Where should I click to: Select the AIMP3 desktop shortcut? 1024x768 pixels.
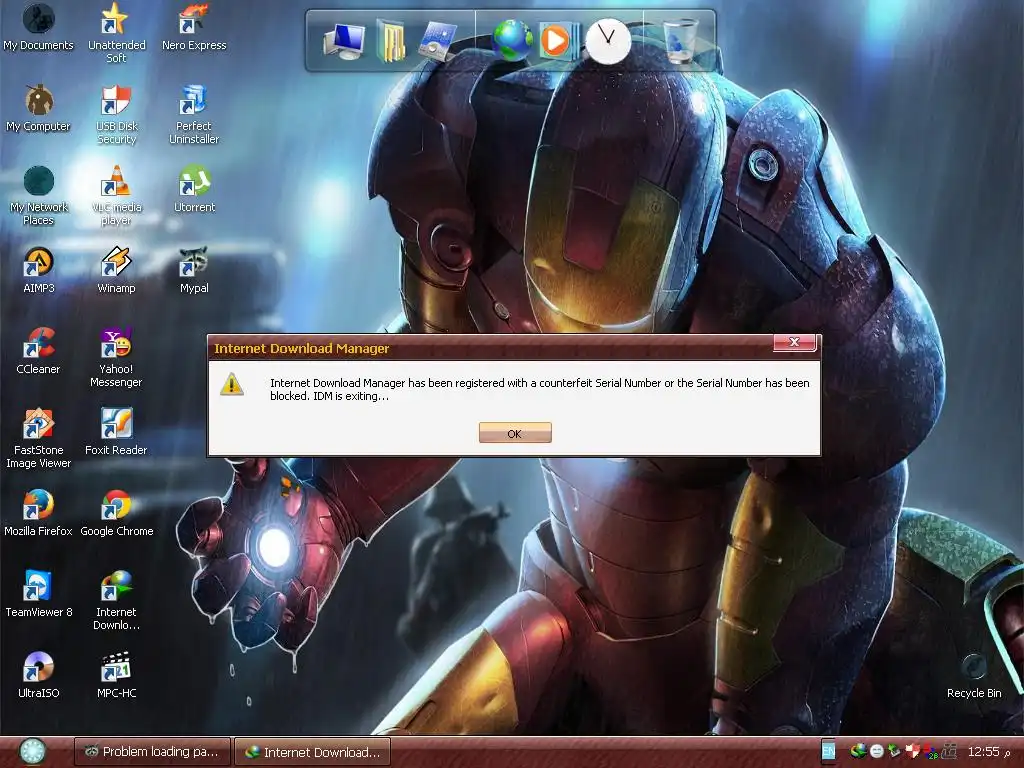[x=39, y=270]
